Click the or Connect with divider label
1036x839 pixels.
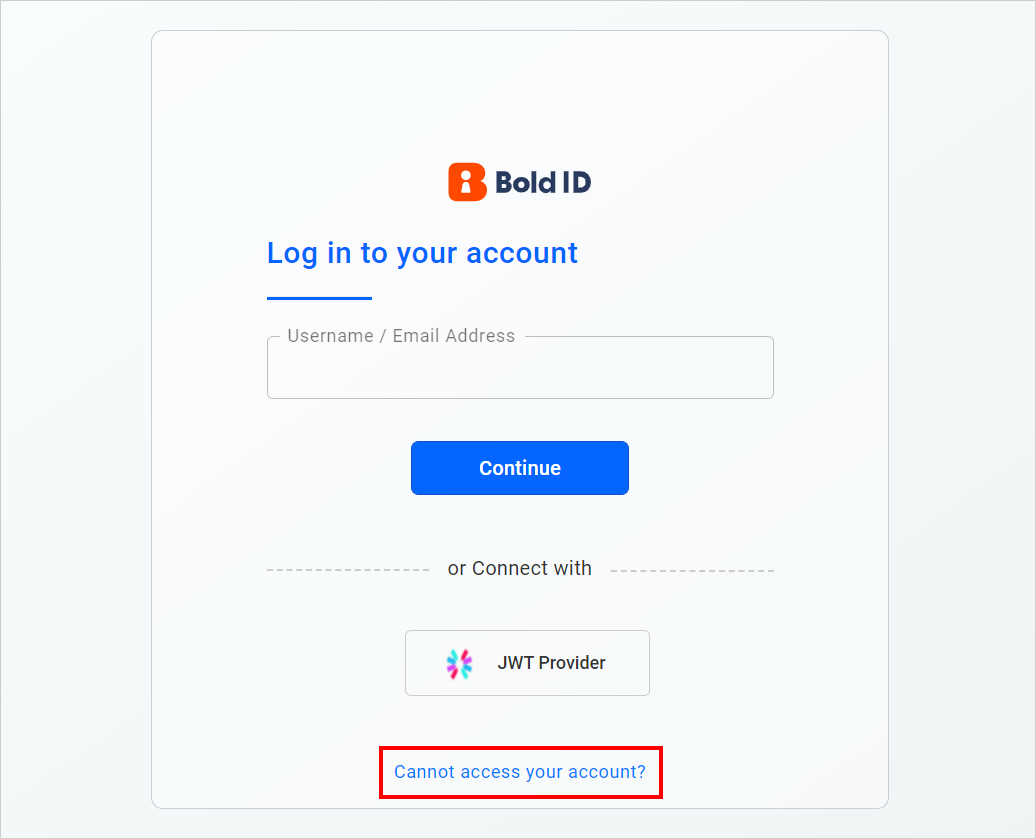click(519, 567)
